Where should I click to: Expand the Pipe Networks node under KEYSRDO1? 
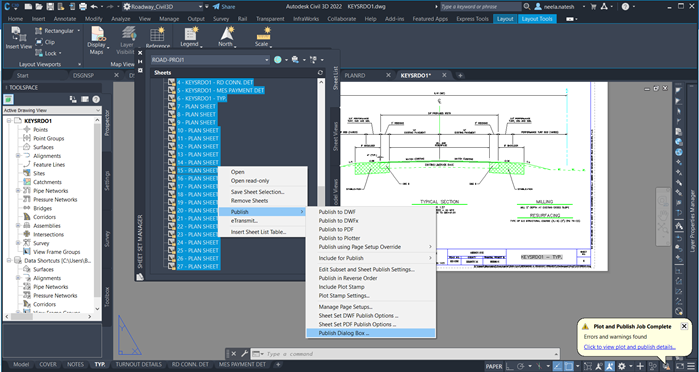click(x=18, y=190)
